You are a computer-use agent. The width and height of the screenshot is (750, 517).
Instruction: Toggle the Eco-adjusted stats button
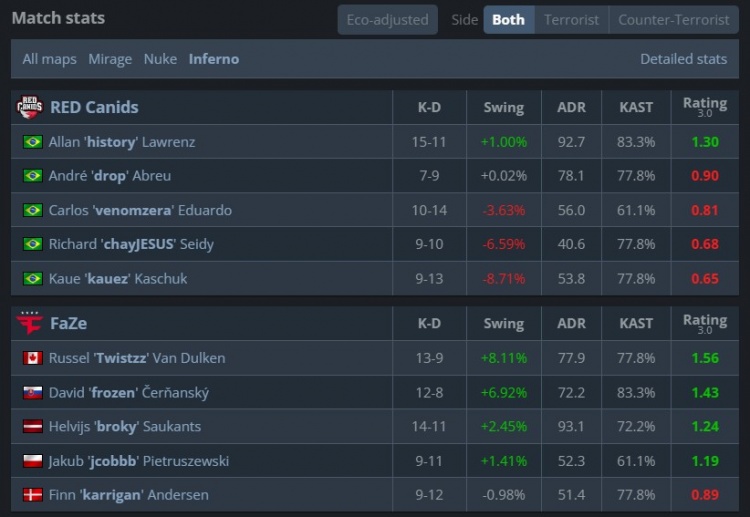click(x=387, y=20)
